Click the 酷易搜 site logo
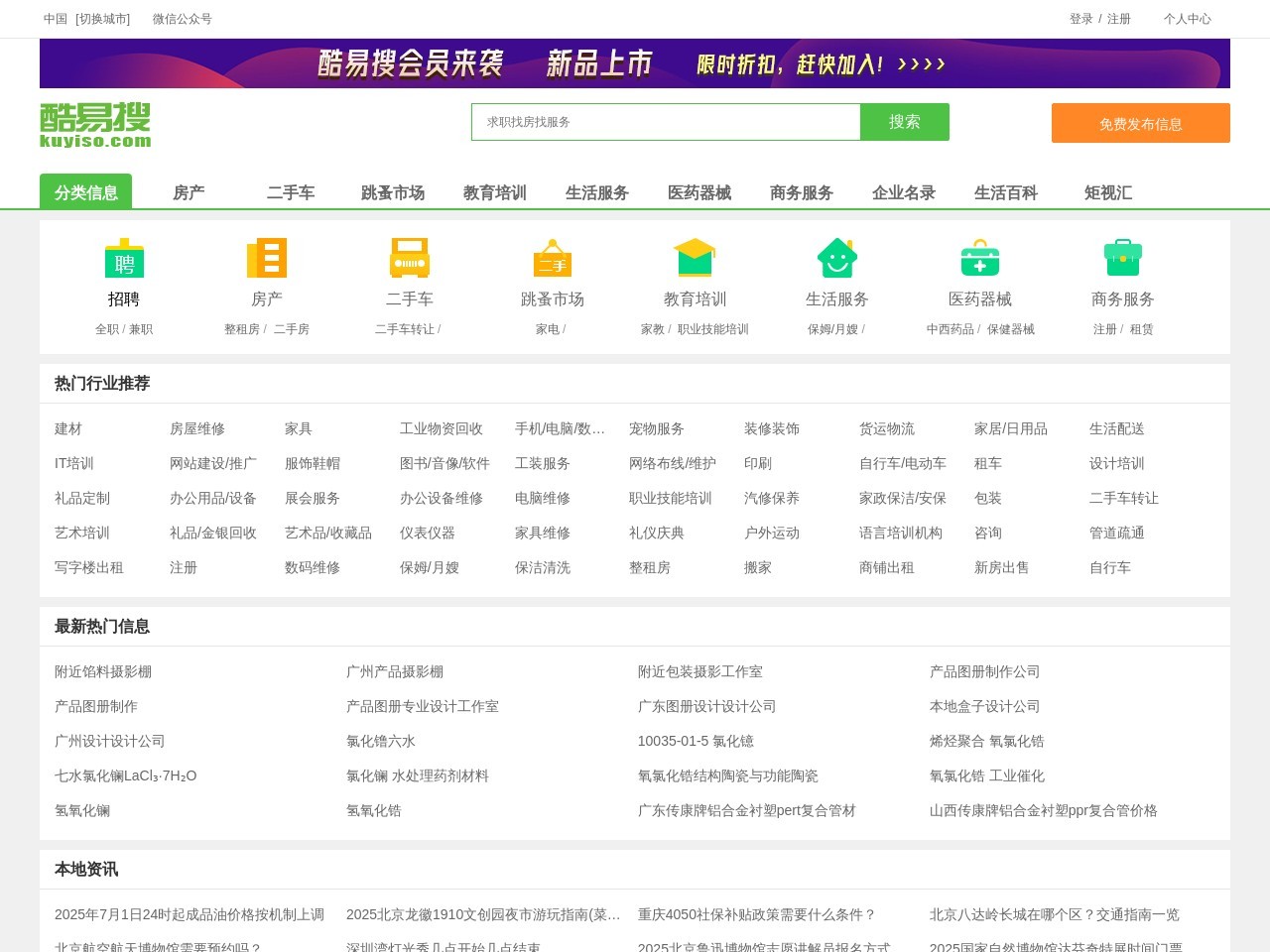 coord(94,125)
